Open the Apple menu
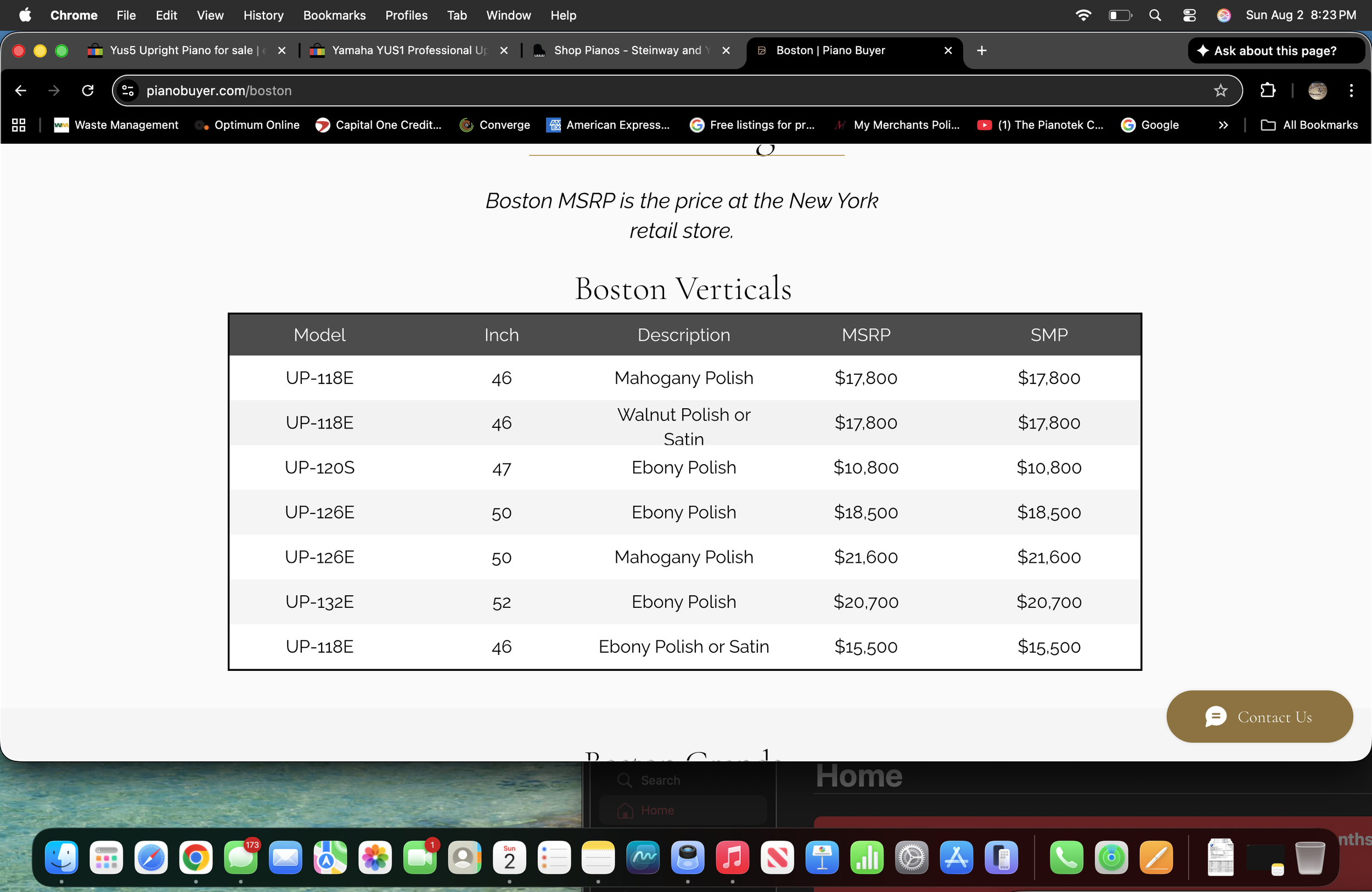The width and height of the screenshot is (1372, 892). click(x=25, y=15)
